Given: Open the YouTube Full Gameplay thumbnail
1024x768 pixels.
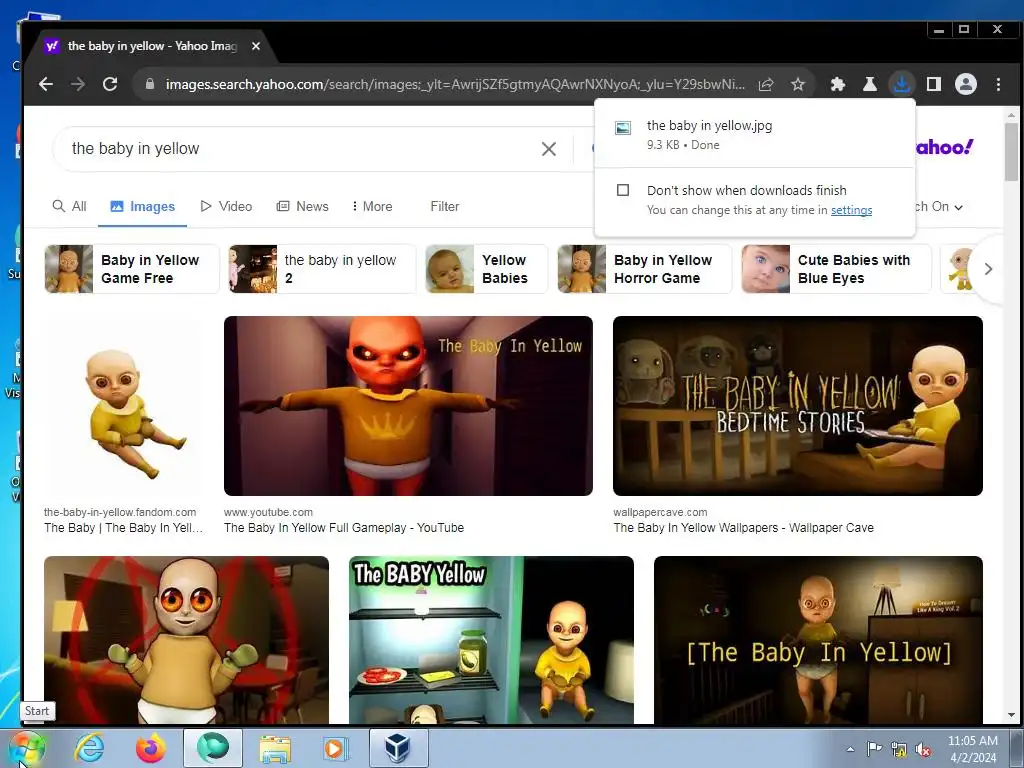Looking at the screenshot, I should tap(408, 406).
